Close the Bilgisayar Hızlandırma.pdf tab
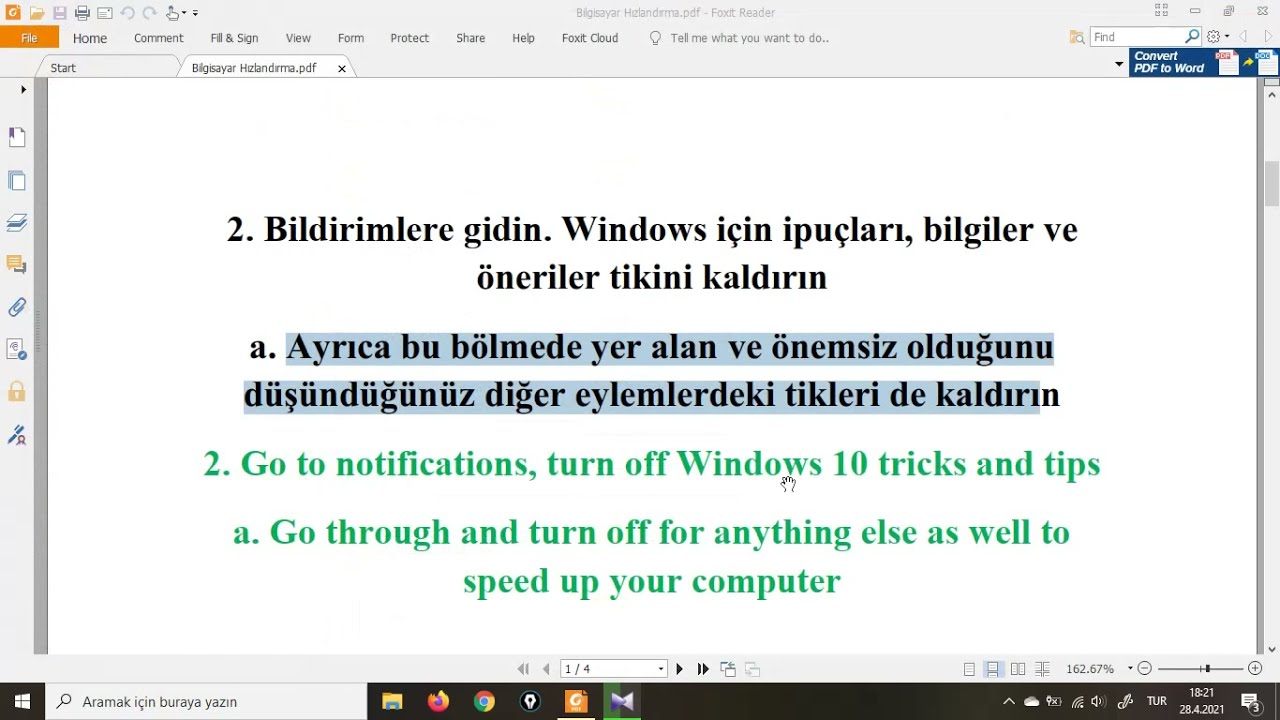The image size is (1280, 720). 342,69
